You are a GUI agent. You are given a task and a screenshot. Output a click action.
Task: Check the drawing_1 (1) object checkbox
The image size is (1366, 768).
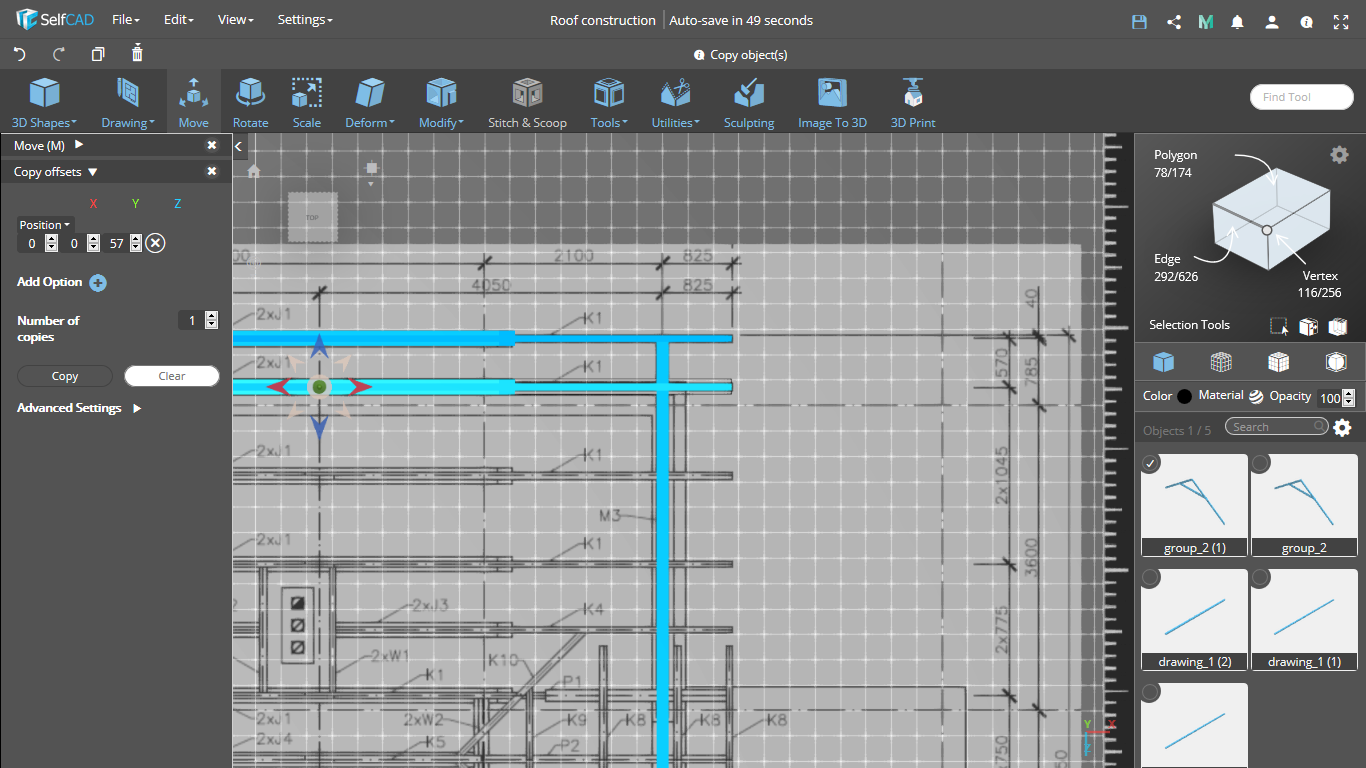(1261, 577)
